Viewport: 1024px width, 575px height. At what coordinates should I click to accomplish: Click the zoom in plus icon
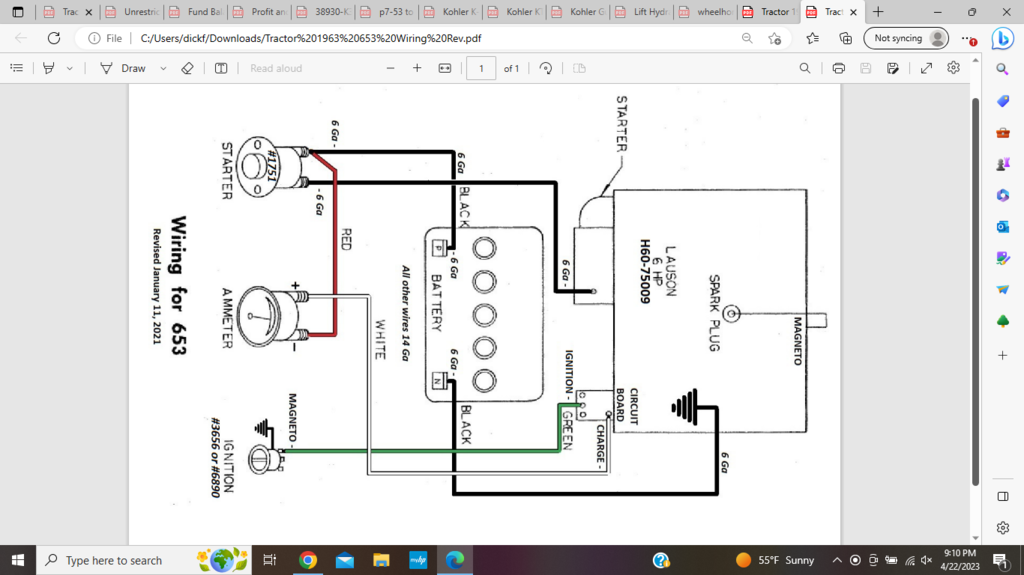(417, 68)
